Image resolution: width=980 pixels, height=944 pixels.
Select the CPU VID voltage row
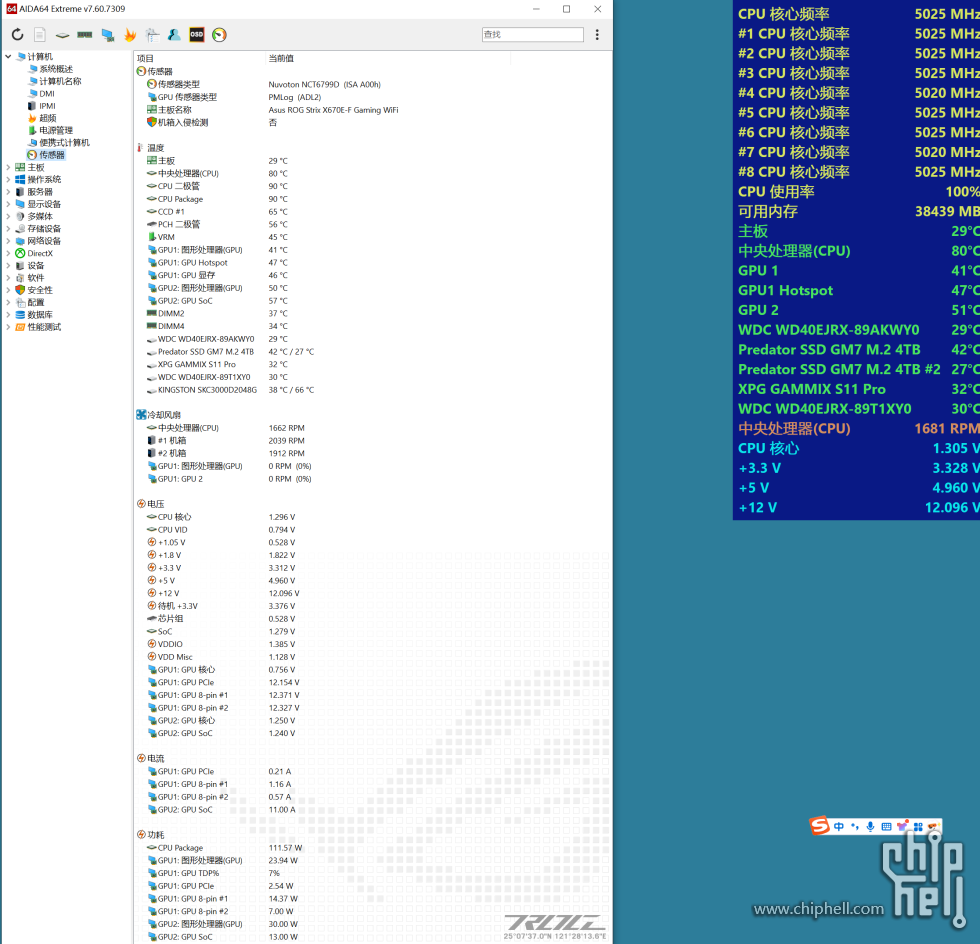tap(372, 530)
